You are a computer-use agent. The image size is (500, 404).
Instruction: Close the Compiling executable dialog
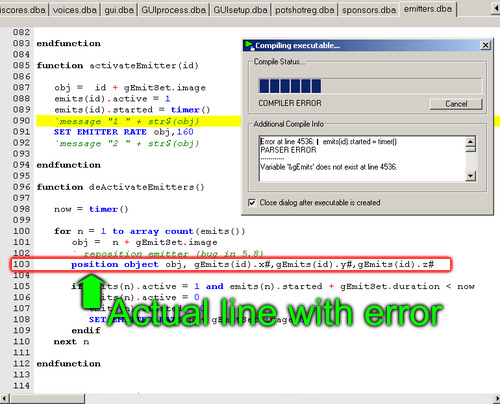click(486, 45)
